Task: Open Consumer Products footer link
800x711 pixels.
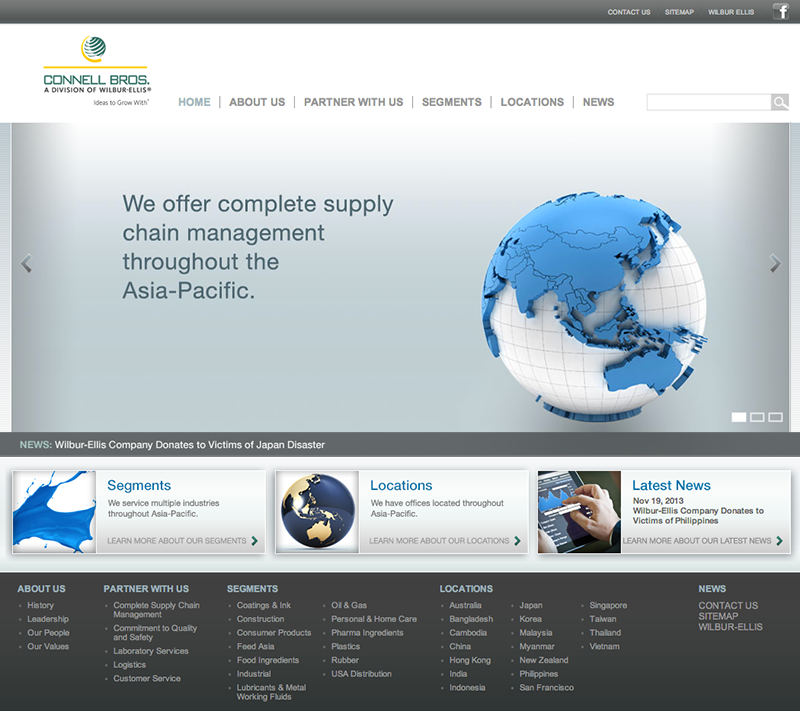Action: pyautogui.click(x=274, y=633)
